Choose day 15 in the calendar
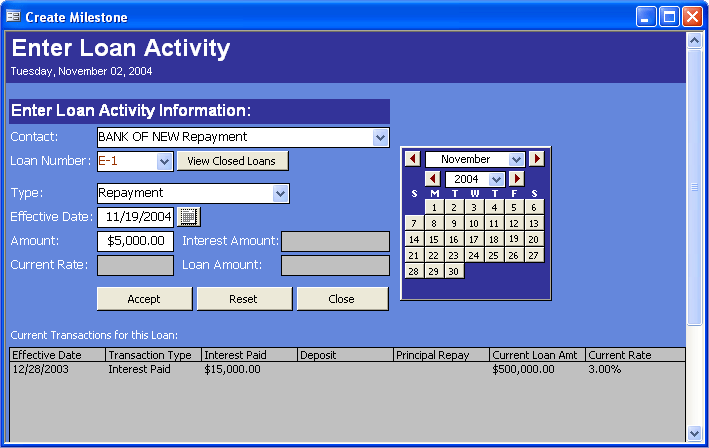 (x=434, y=240)
